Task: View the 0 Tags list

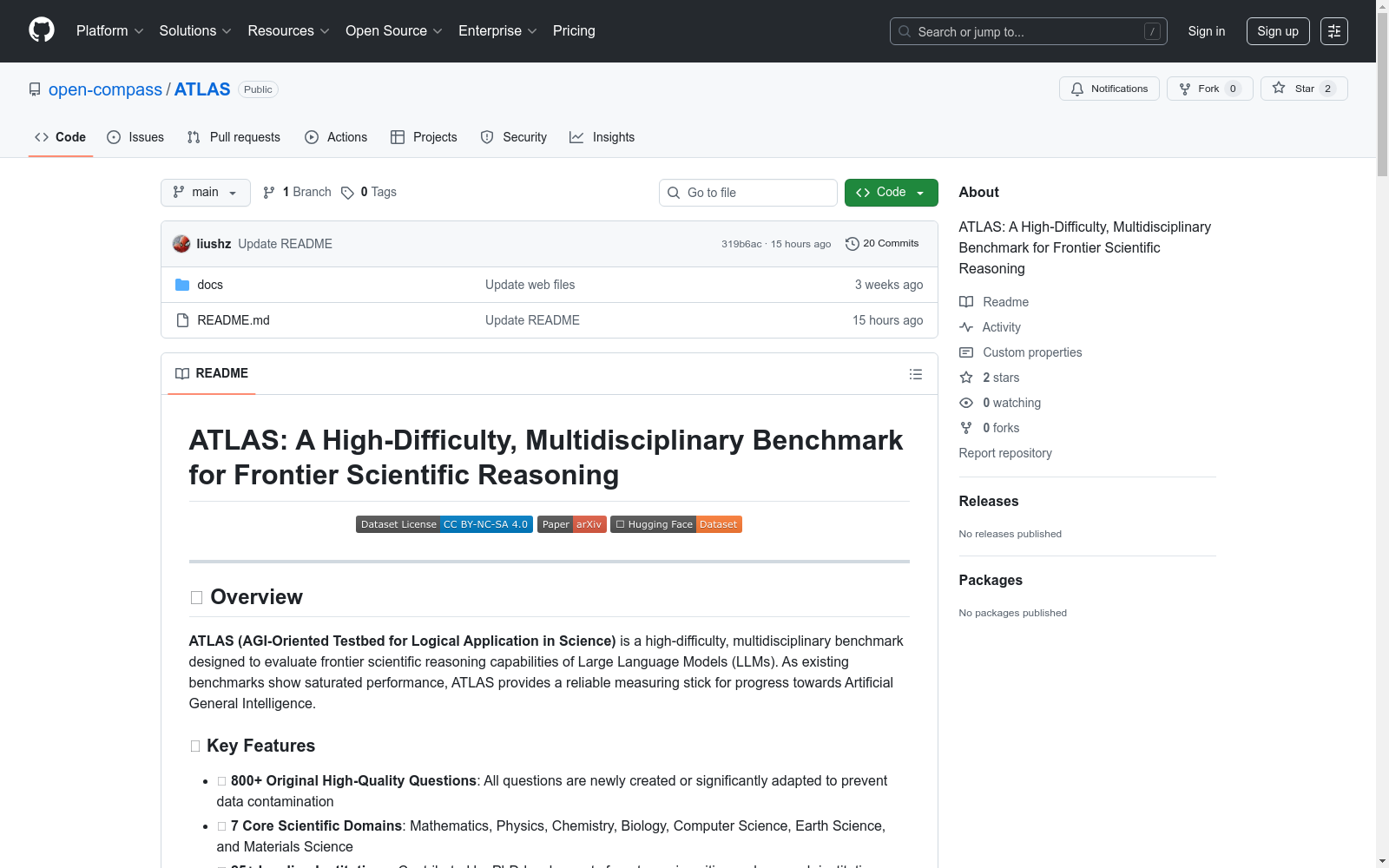Action: pyautogui.click(x=369, y=192)
